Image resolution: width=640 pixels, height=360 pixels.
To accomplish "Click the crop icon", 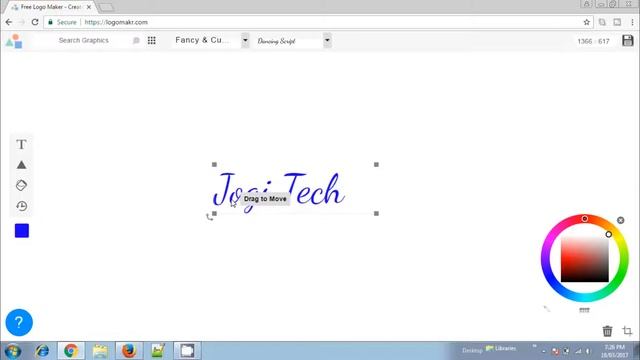I will point(627,331).
